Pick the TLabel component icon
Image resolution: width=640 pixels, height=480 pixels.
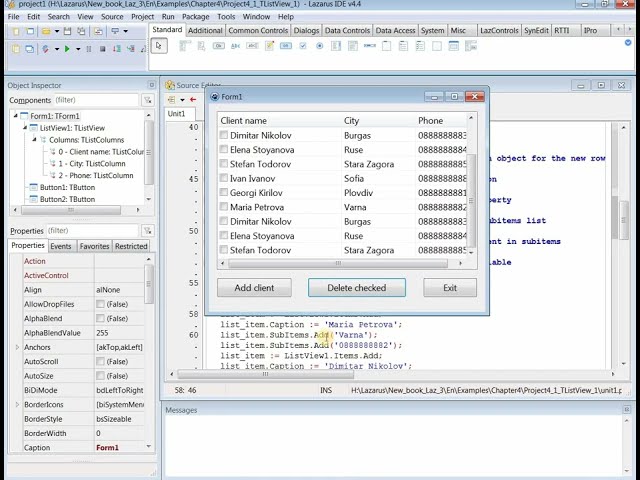(x=236, y=46)
